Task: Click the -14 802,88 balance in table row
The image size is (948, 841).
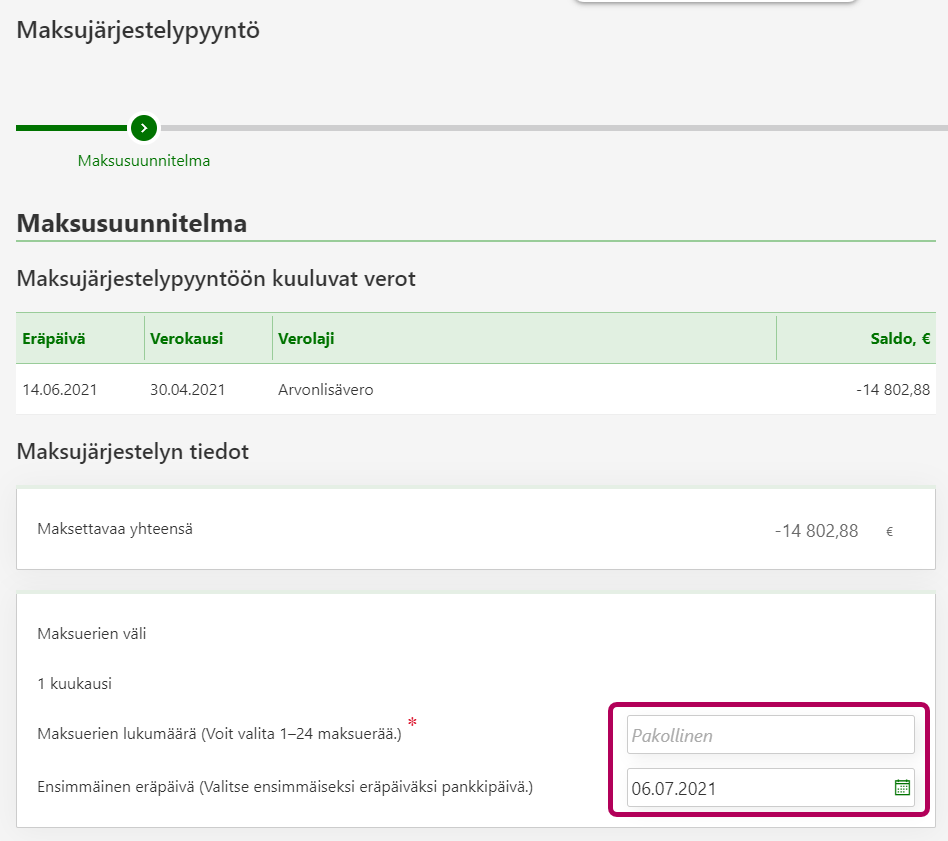Action: pos(892,390)
